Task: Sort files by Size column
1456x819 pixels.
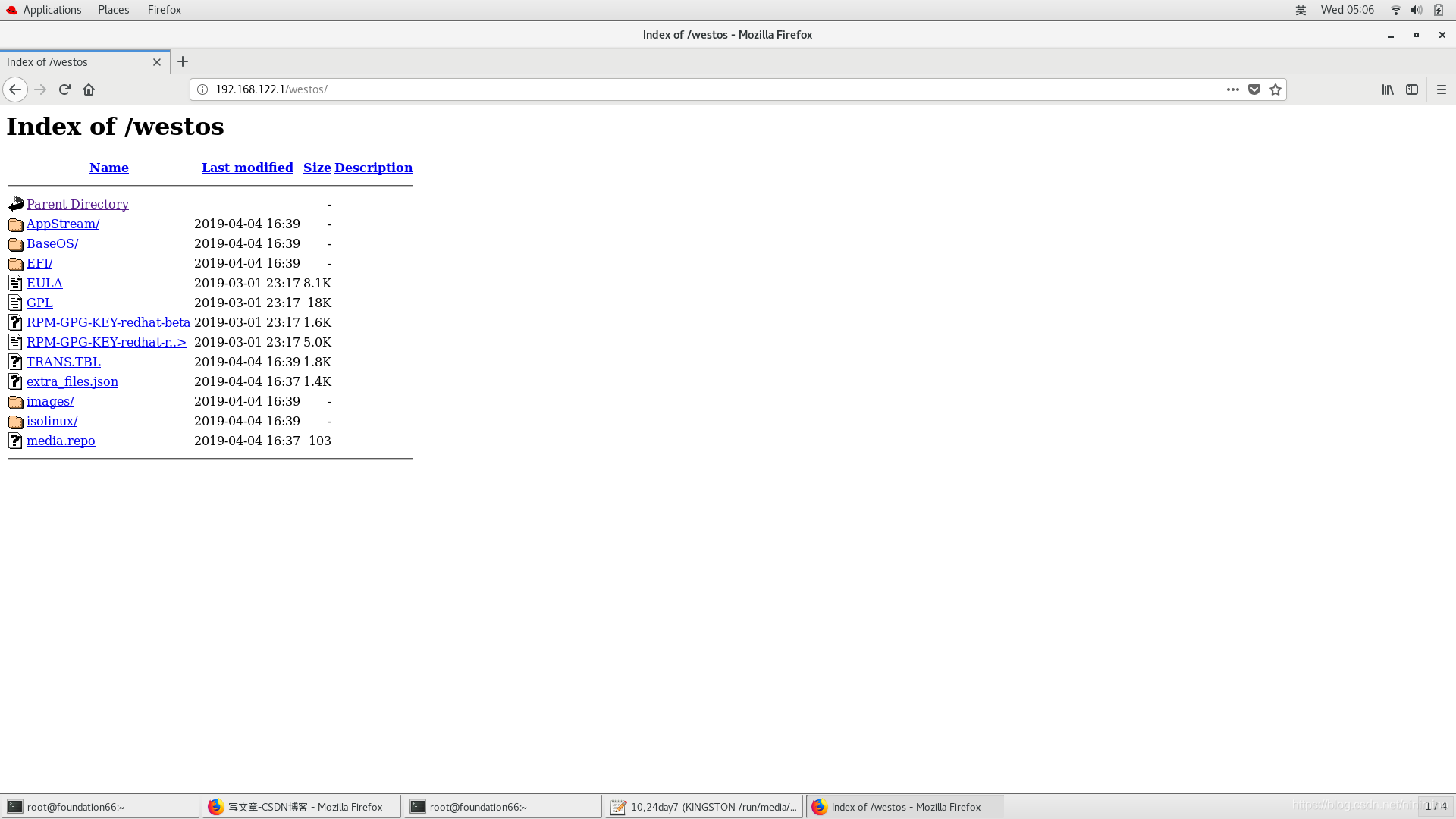Action: (317, 167)
